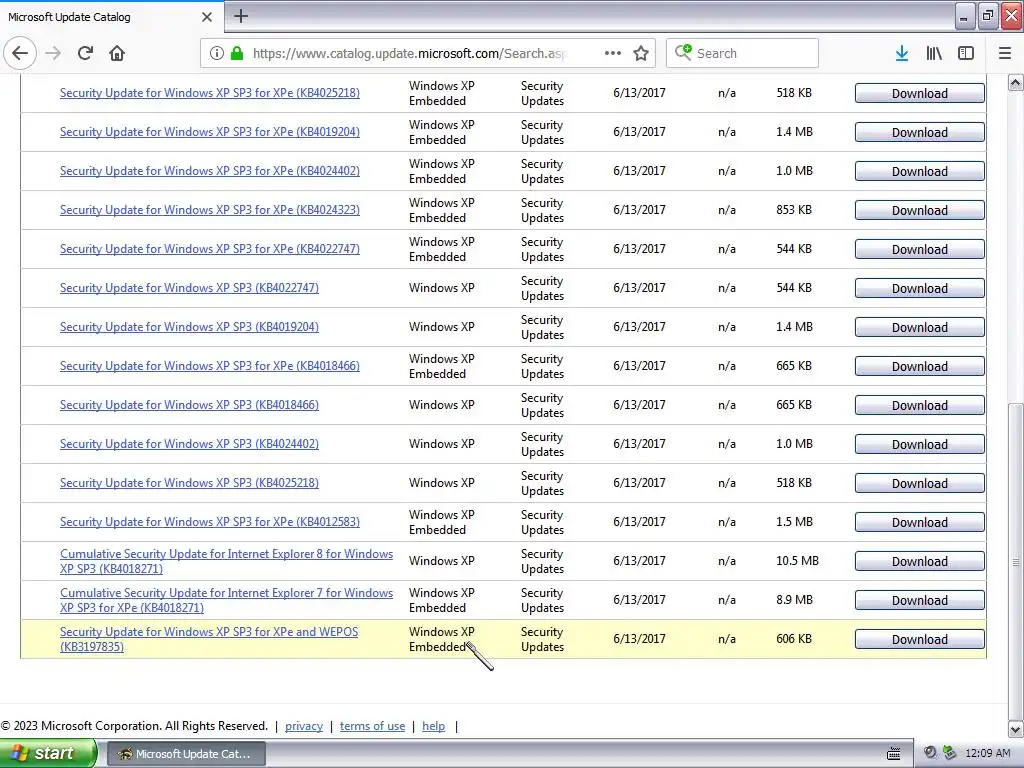This screenshot has width=1024, height=768.
Task: Open the terms of use link
Action: (x=372, y=726)
